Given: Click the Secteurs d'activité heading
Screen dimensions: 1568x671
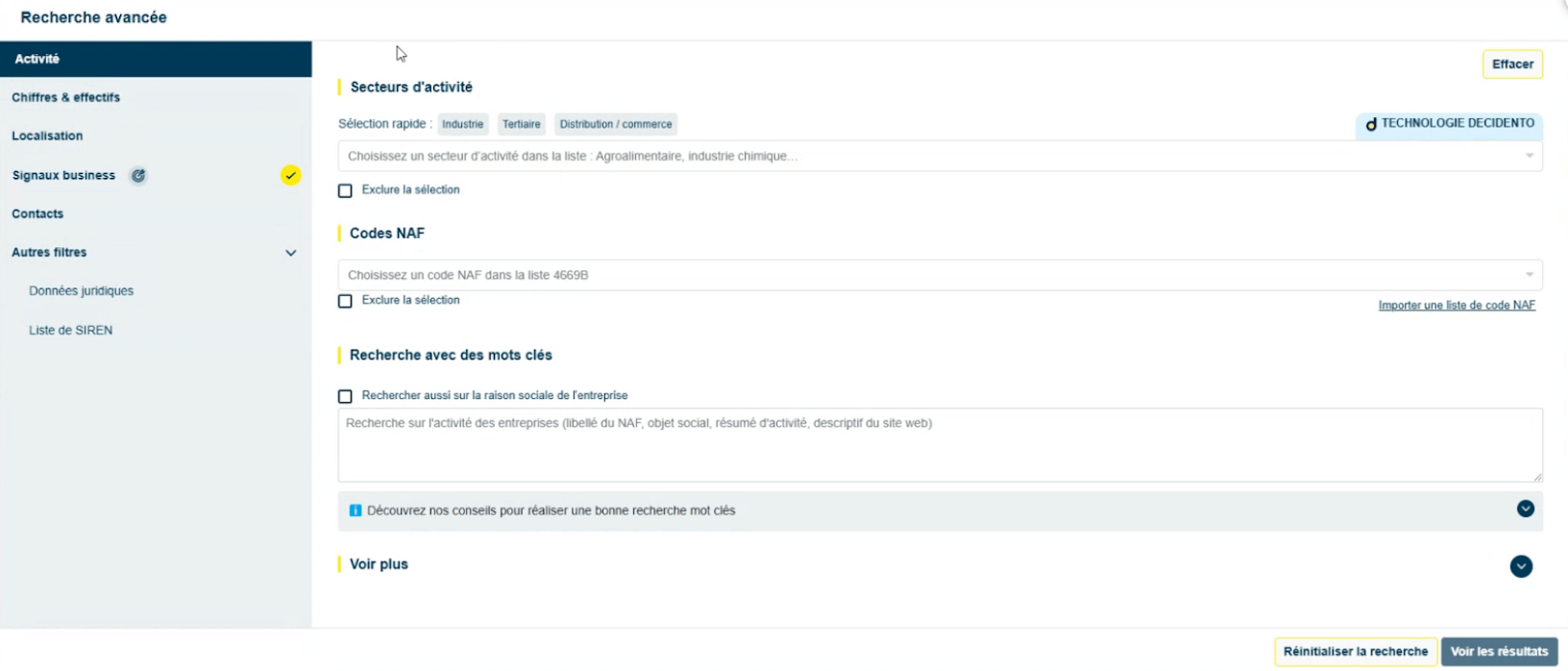Looking at the screenshot, I should (411, 87).
